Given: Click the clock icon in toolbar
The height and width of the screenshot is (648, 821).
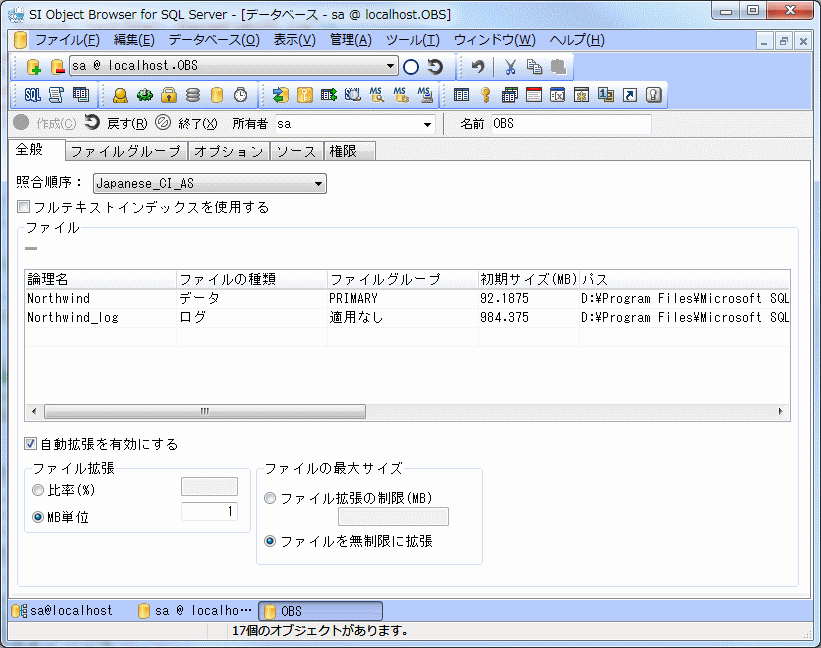Looking at the screenshot, I should pyautogui.click(x=240, y=95).
